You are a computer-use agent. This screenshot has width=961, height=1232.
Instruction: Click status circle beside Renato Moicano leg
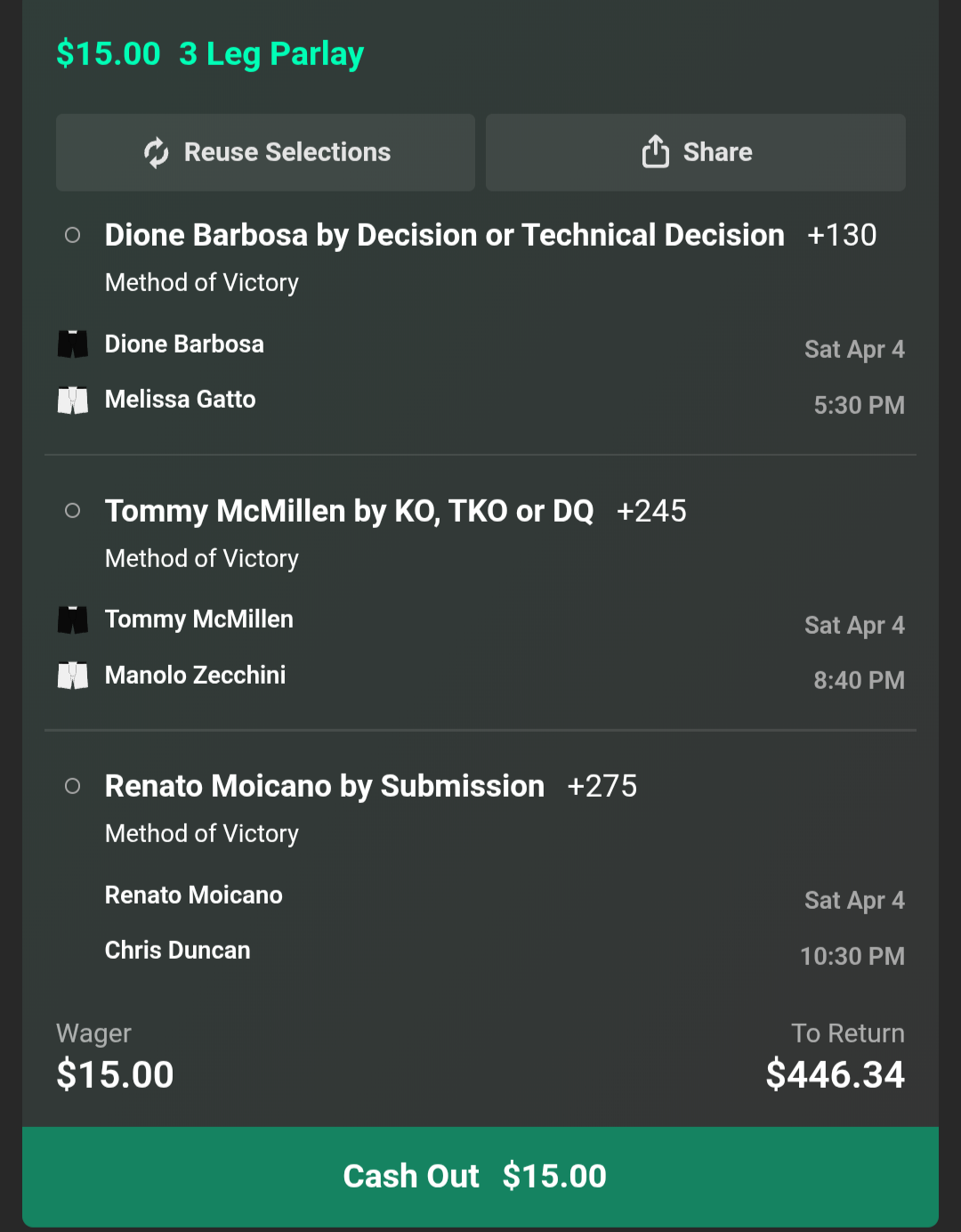point(73,786)
